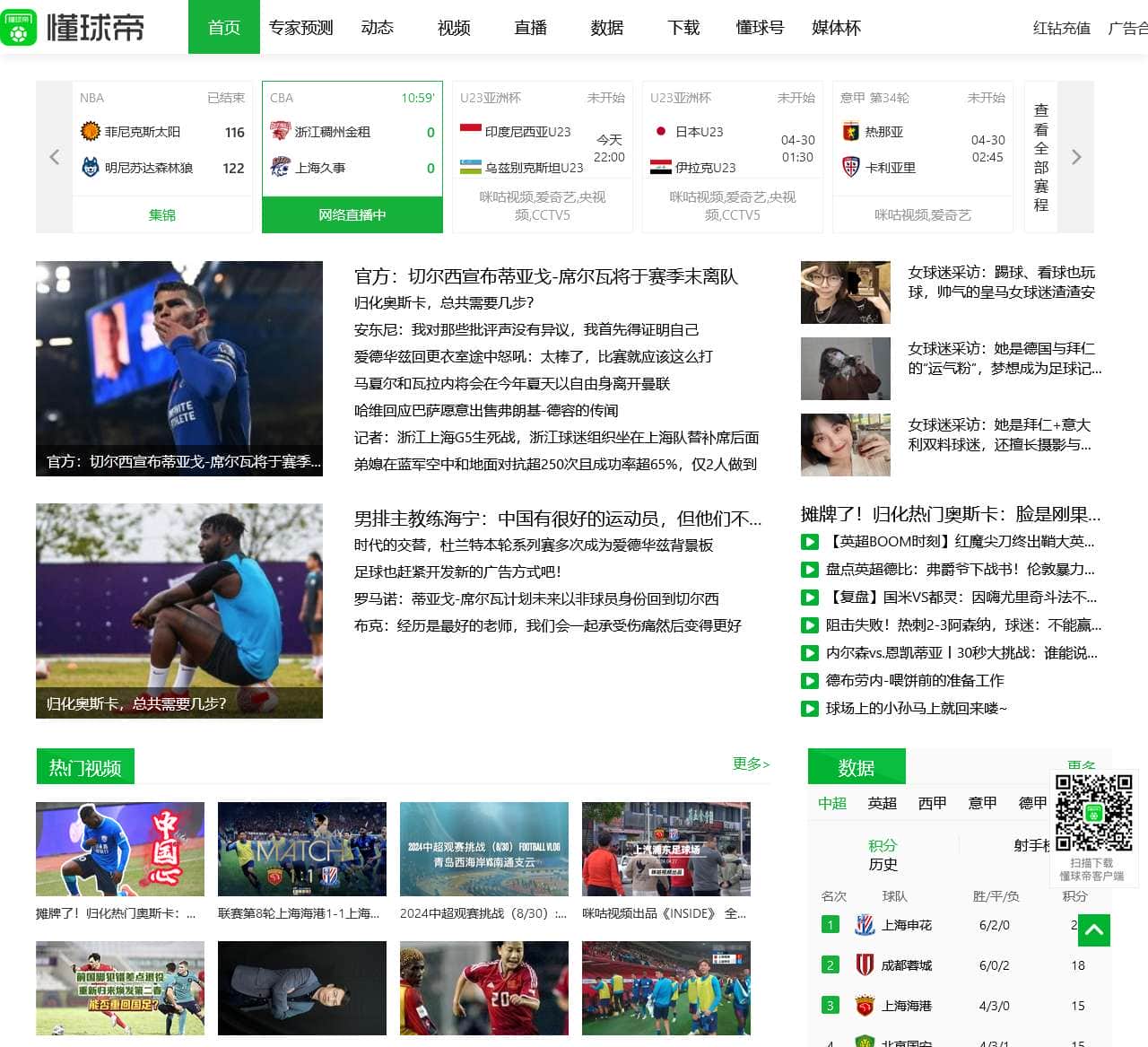Image resolution: width=1148 pixels, height=1047 pixels.
Task: Open headline 男排主教练海宁 article
Action: (558, 519)
